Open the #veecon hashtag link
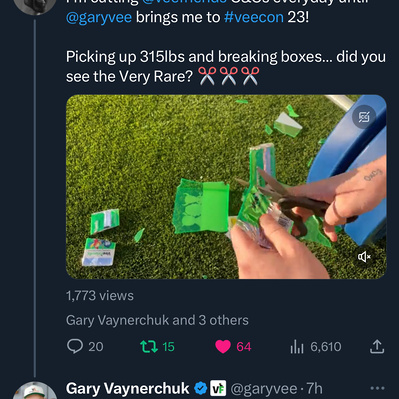399x399 pixels. (x=254, y=17)
